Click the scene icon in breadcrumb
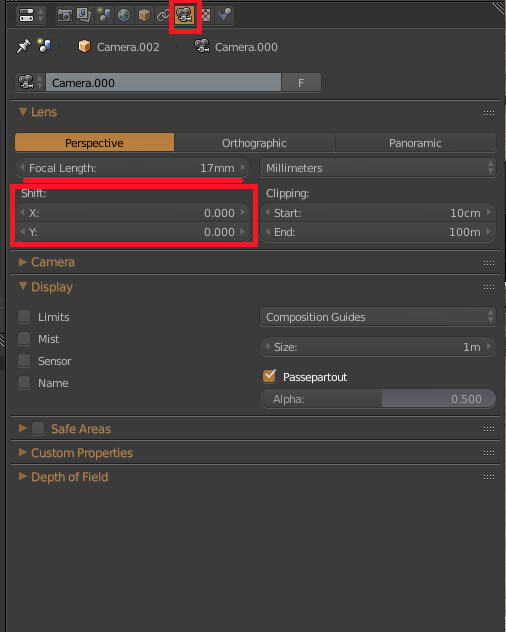Image resolution: width=506 pixels, height=632 pixels. point(44,46)
